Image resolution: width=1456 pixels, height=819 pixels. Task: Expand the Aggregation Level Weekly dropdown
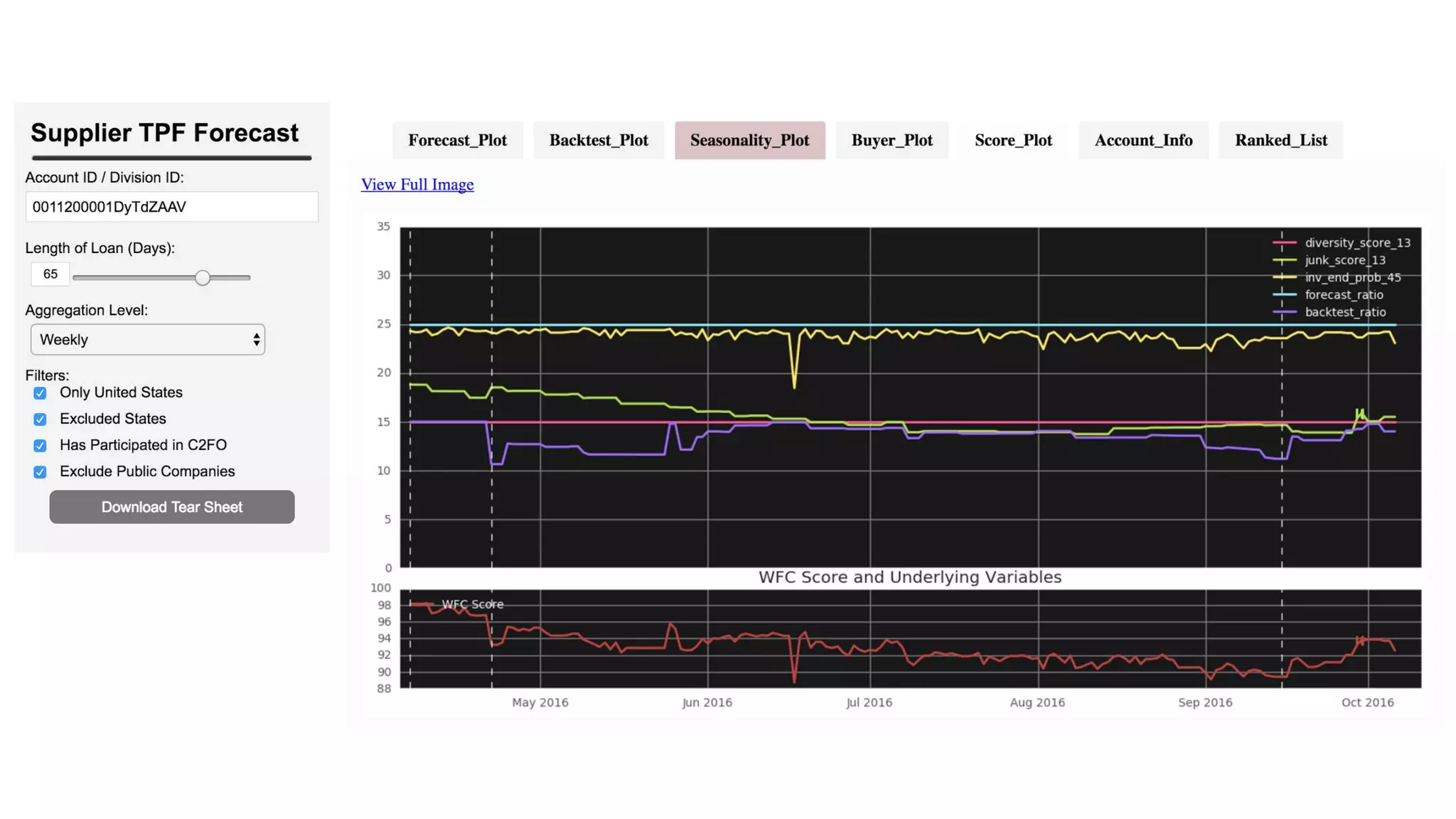point(148,340)
